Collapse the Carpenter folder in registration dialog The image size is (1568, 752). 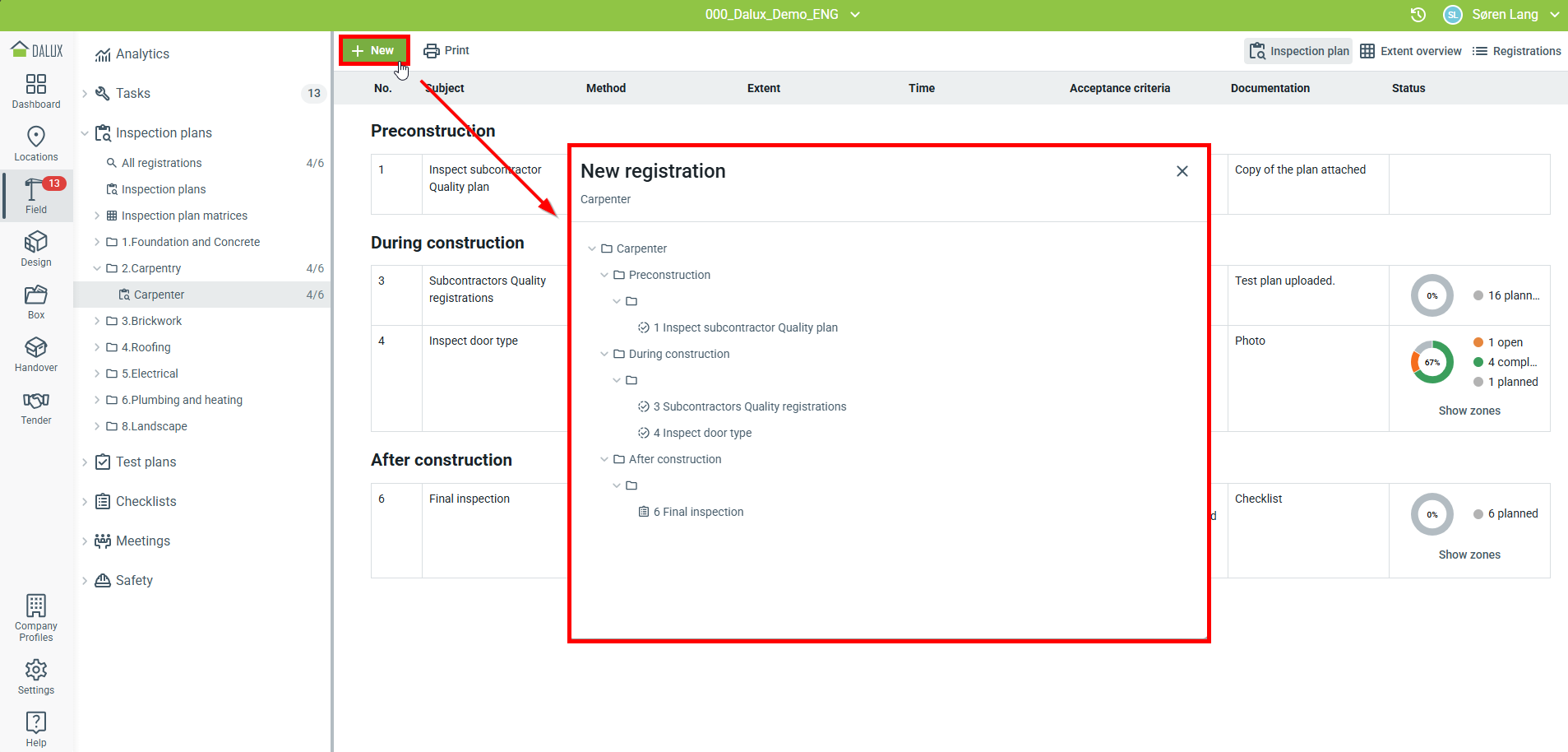pos(592,248)
